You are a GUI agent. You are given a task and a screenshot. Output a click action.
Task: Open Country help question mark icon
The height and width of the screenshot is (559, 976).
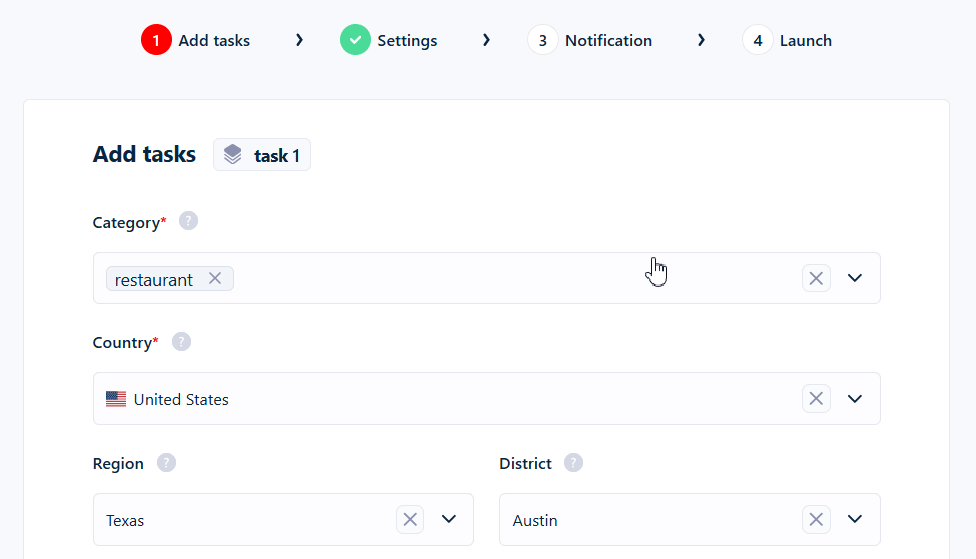[x=181, y=342]
